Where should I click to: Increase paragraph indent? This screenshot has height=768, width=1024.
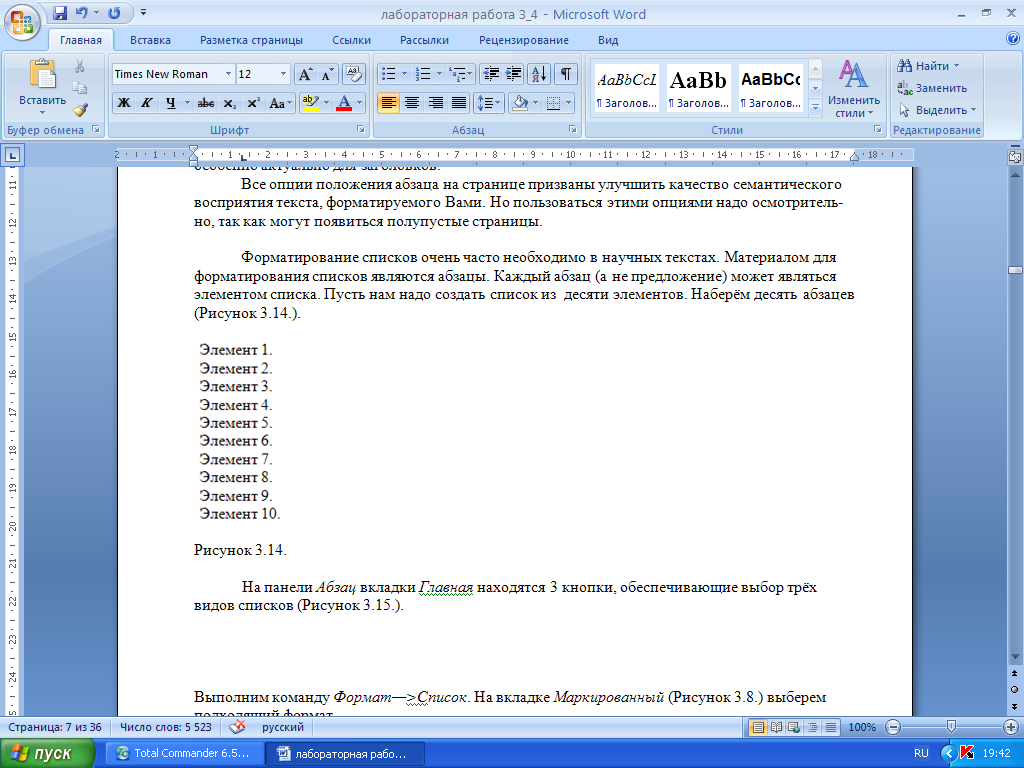(x=513, y=74)
